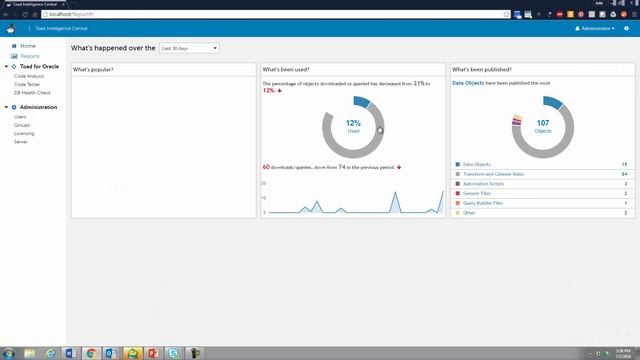Click the purple Automation Scripts swatch
The width and height of the screenshot is (640, 360).
[x=458, y=184]
